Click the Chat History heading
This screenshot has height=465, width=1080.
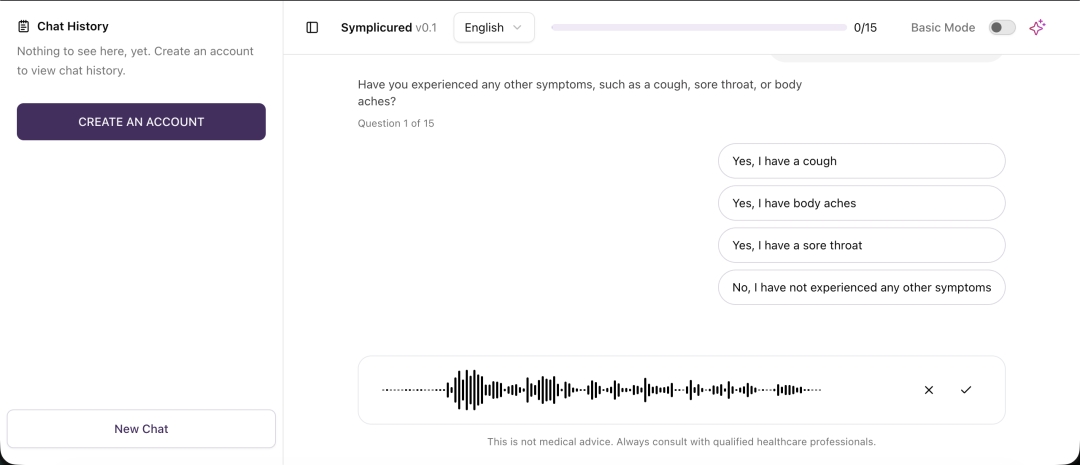[x=73, y=27]
